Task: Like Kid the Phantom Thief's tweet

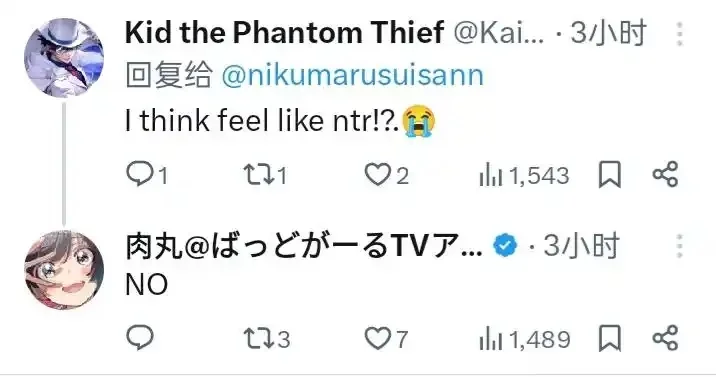Action: tap(386, 175)
